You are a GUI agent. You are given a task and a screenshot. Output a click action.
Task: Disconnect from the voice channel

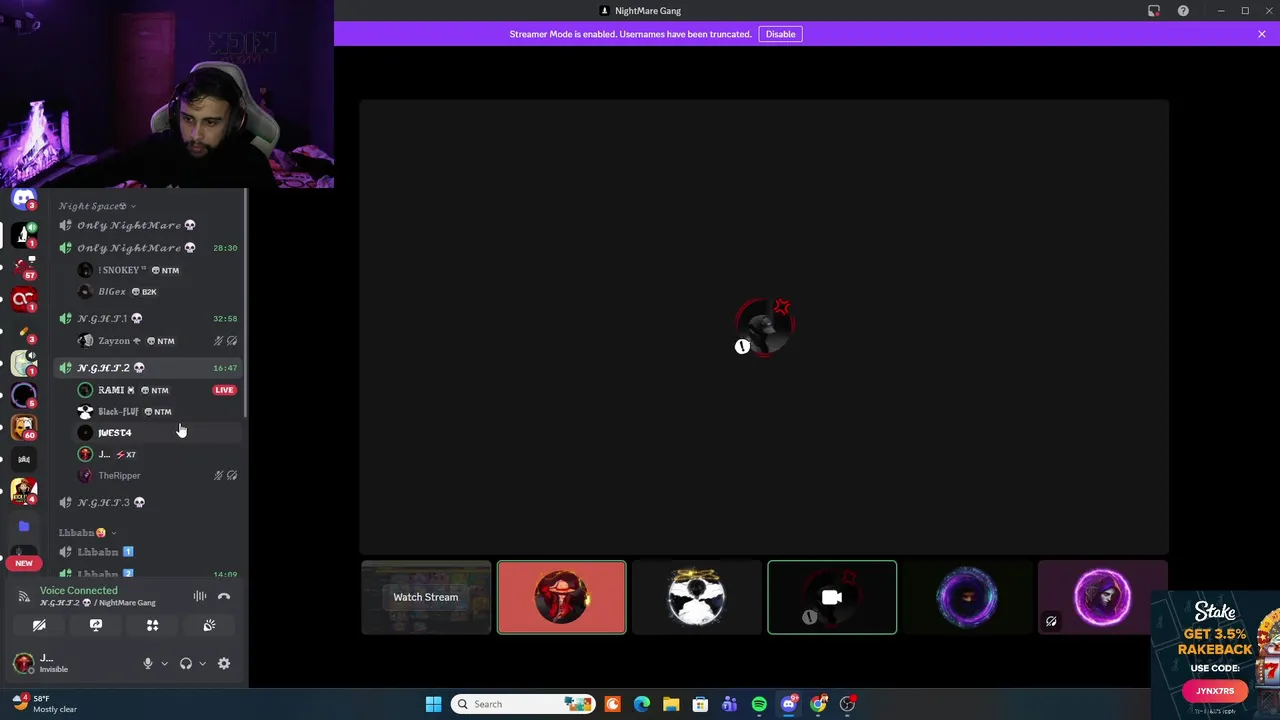pyautogui.click(x=224, y=596)
